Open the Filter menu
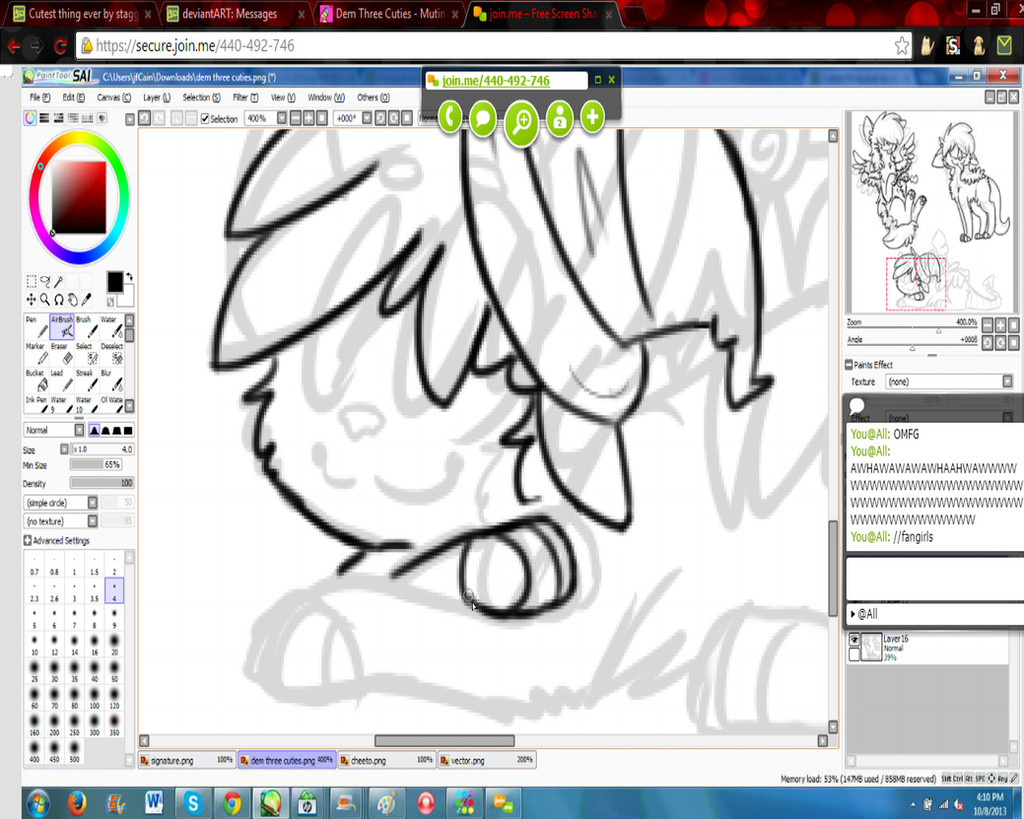 (246, 97)
